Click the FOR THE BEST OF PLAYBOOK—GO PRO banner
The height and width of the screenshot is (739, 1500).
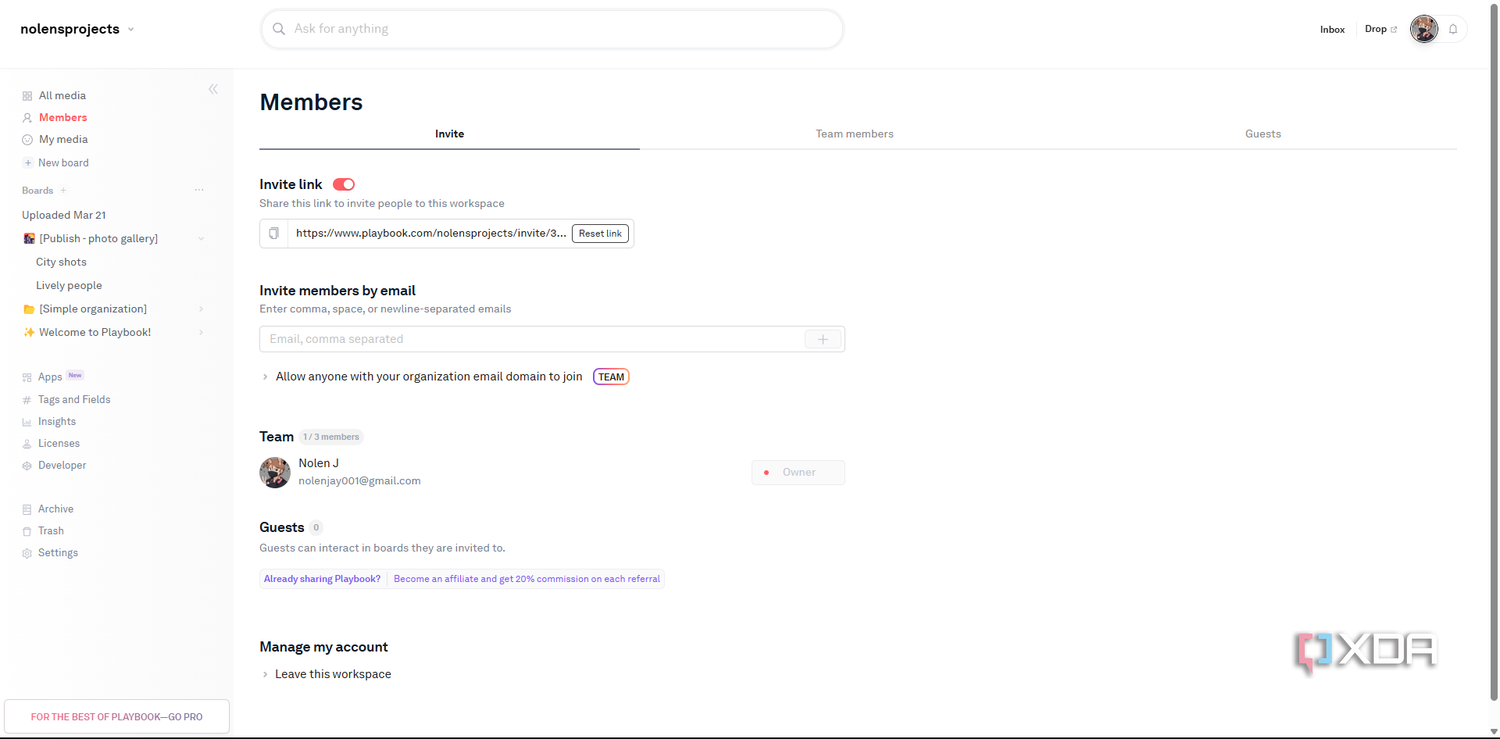coord(117,717)
